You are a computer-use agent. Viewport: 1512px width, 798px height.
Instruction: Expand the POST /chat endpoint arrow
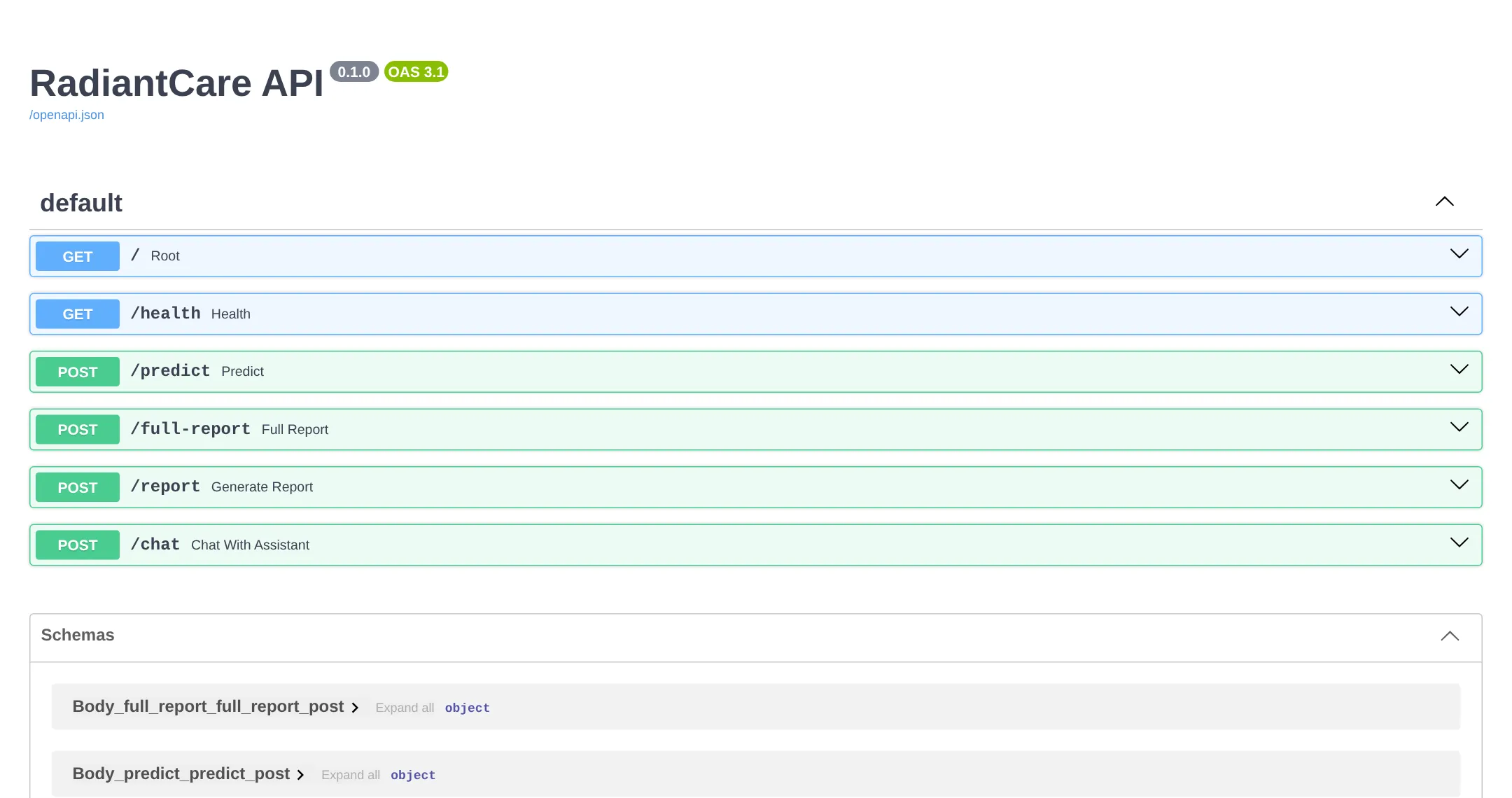(1459, 542)
